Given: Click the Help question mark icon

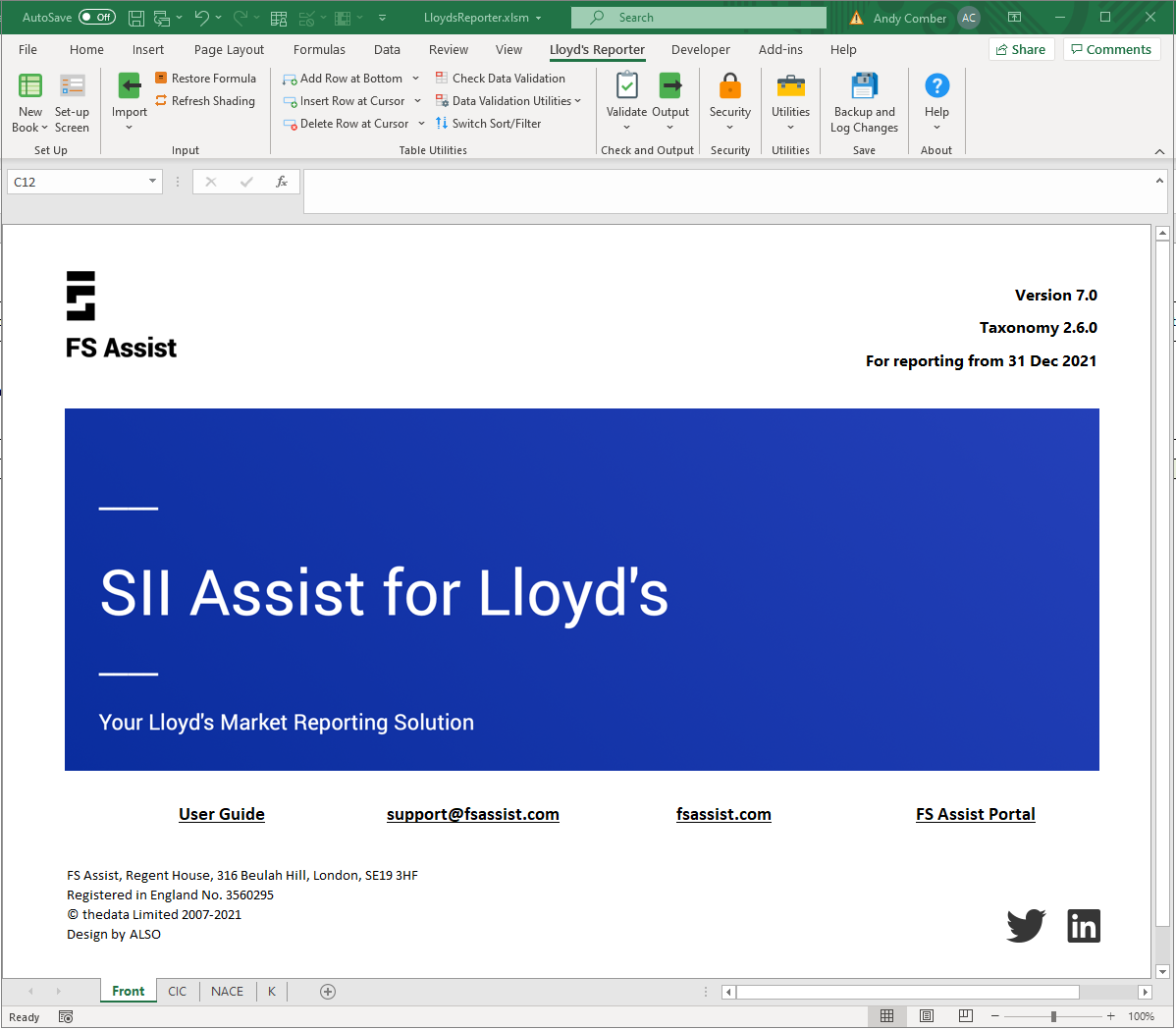Looking at the screenshot, I should (x=936, y=85).
